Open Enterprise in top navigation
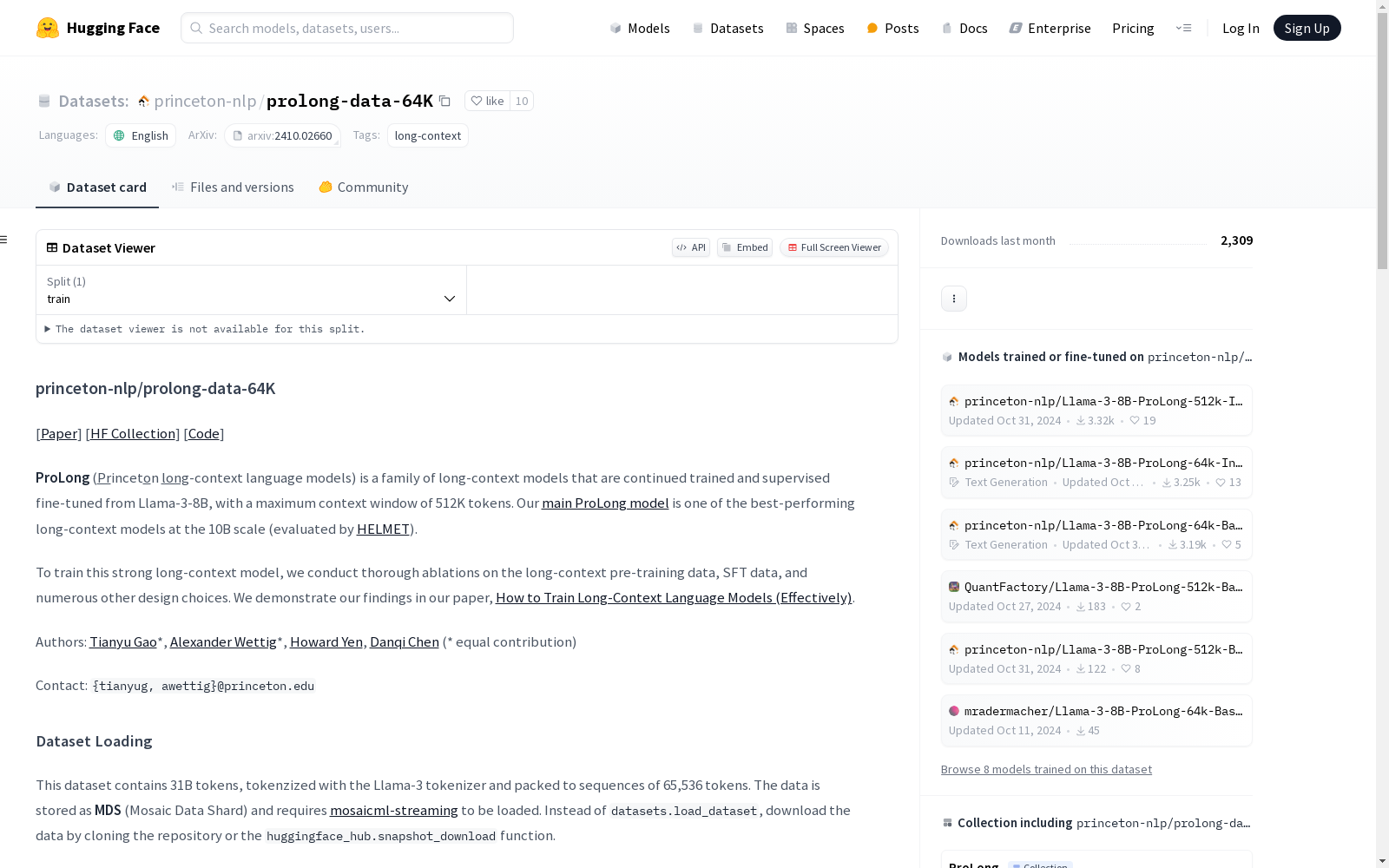1389x868 pixels. point(1050,28)
